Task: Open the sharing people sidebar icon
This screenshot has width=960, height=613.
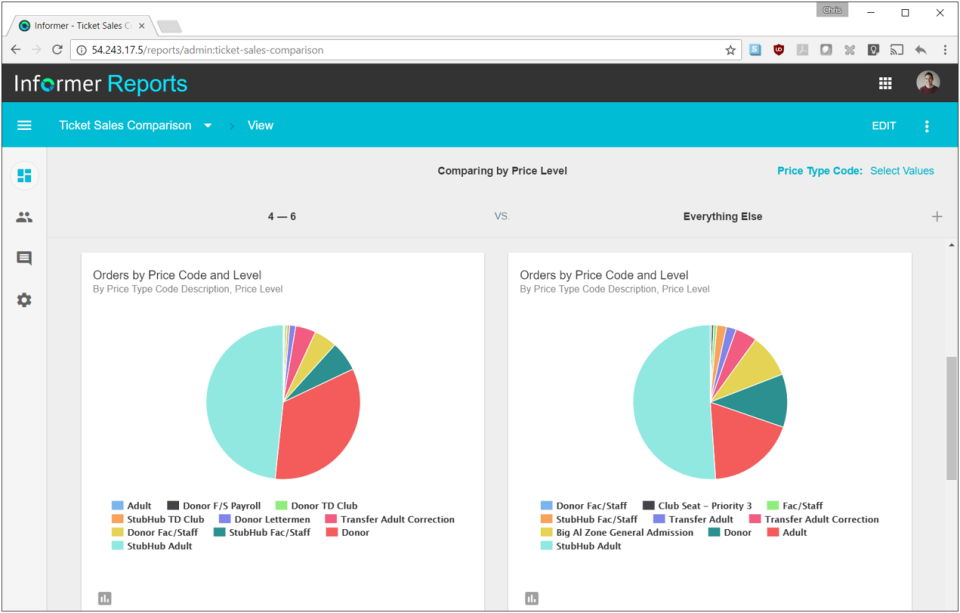Action: [x=24, y=217]
